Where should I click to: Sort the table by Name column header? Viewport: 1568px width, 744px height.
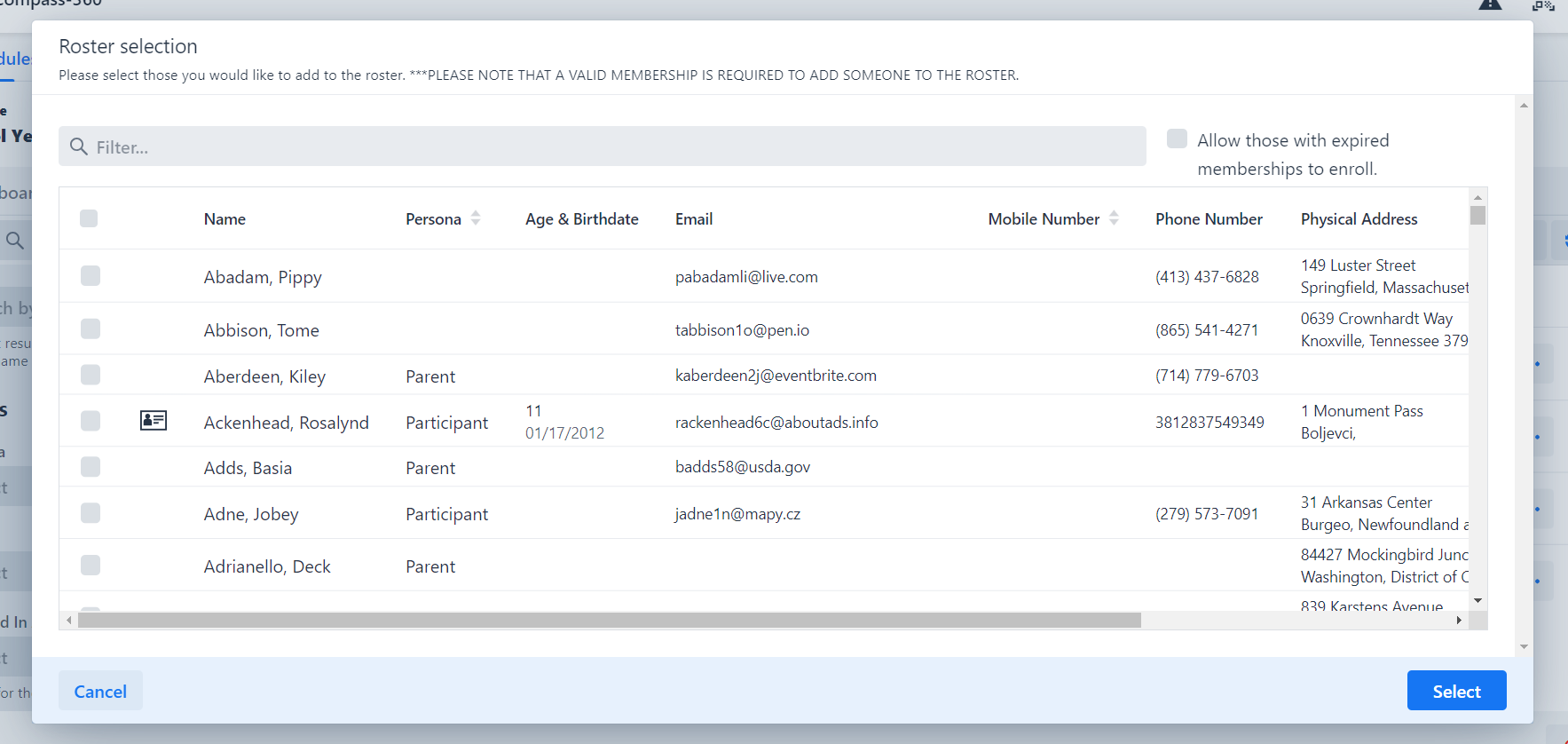[x=225, y=219]
